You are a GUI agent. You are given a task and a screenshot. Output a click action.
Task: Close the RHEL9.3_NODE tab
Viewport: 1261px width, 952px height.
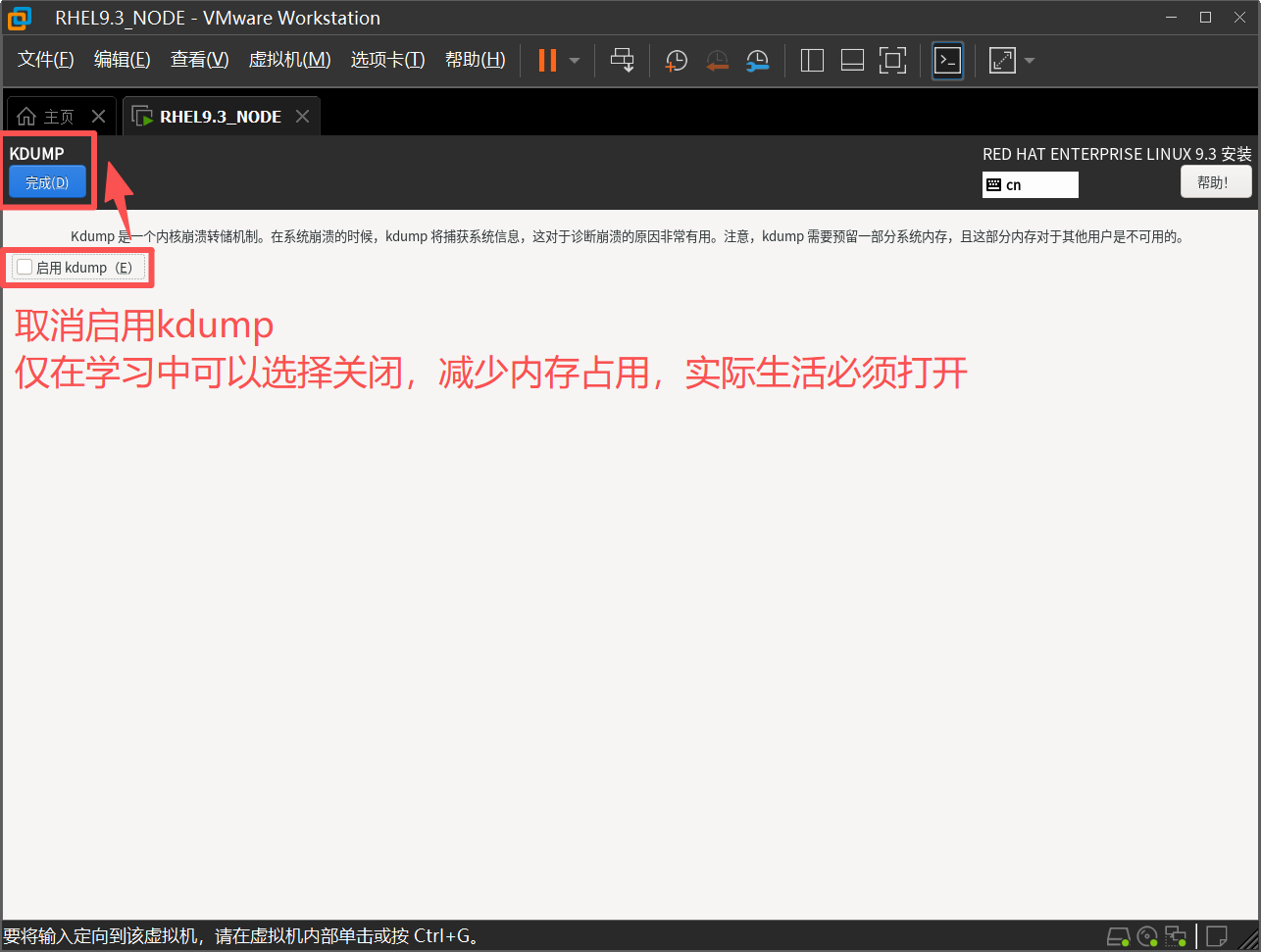[x=302, y=117]
